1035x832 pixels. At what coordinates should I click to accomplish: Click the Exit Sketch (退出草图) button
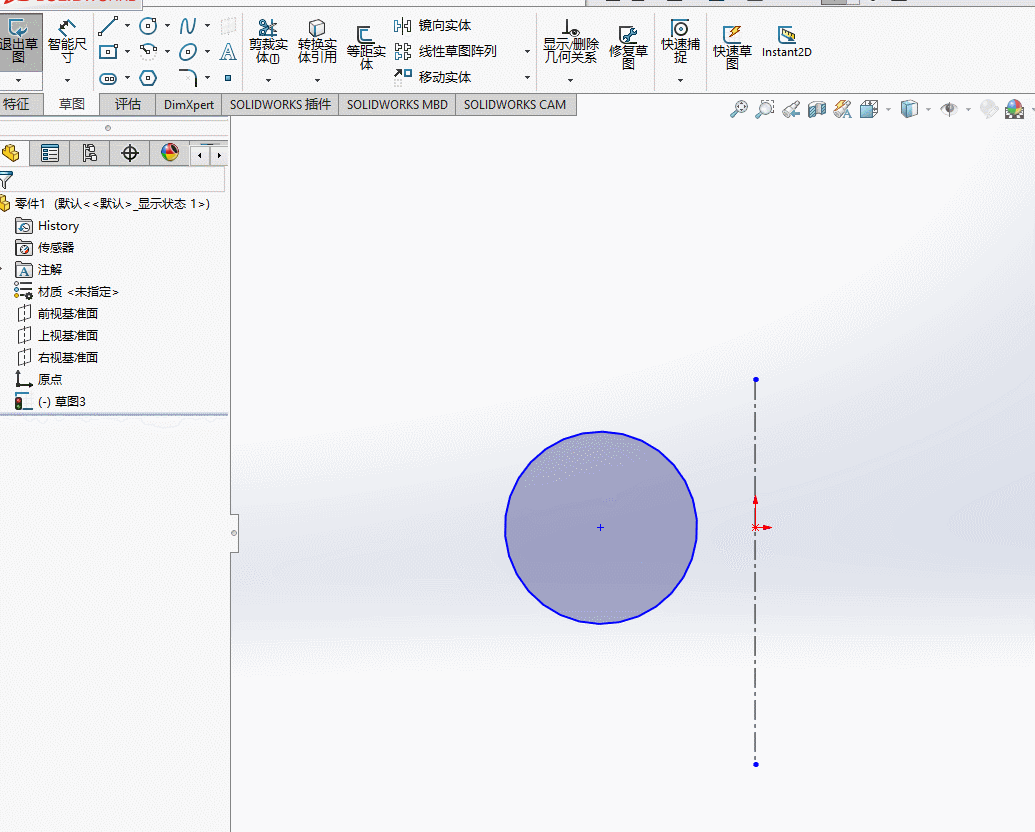tap(19, 42)
